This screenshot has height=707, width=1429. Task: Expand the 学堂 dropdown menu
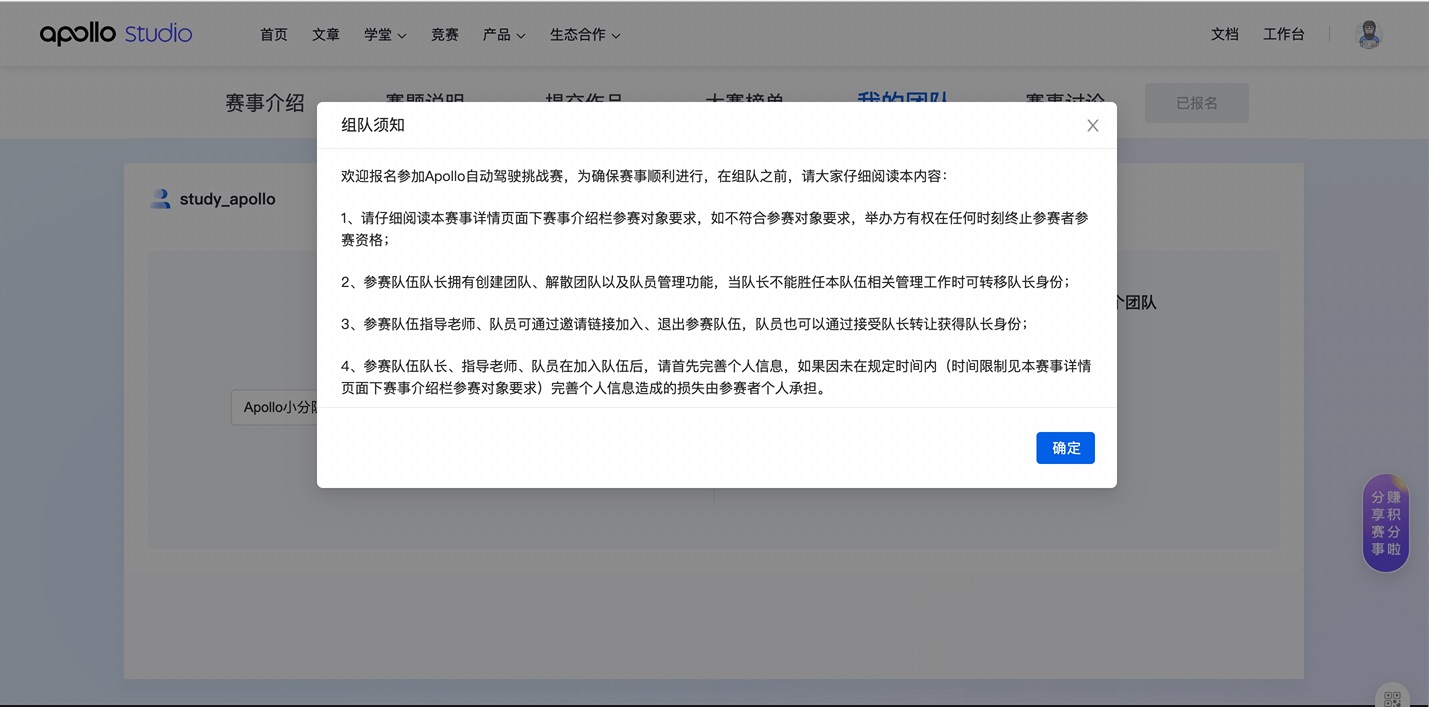(x=385, y=35)
